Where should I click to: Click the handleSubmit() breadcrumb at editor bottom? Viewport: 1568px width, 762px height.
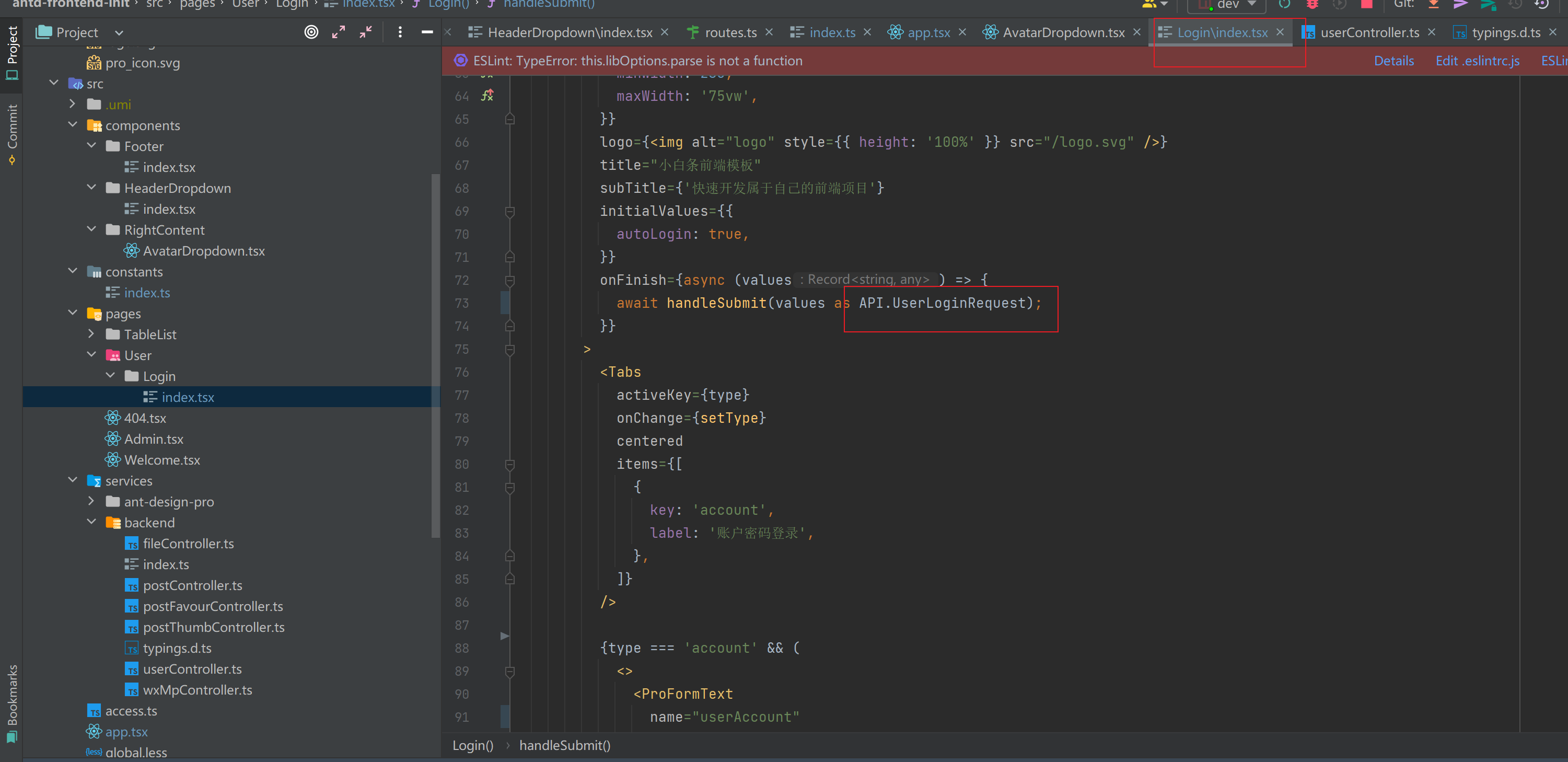564,745
